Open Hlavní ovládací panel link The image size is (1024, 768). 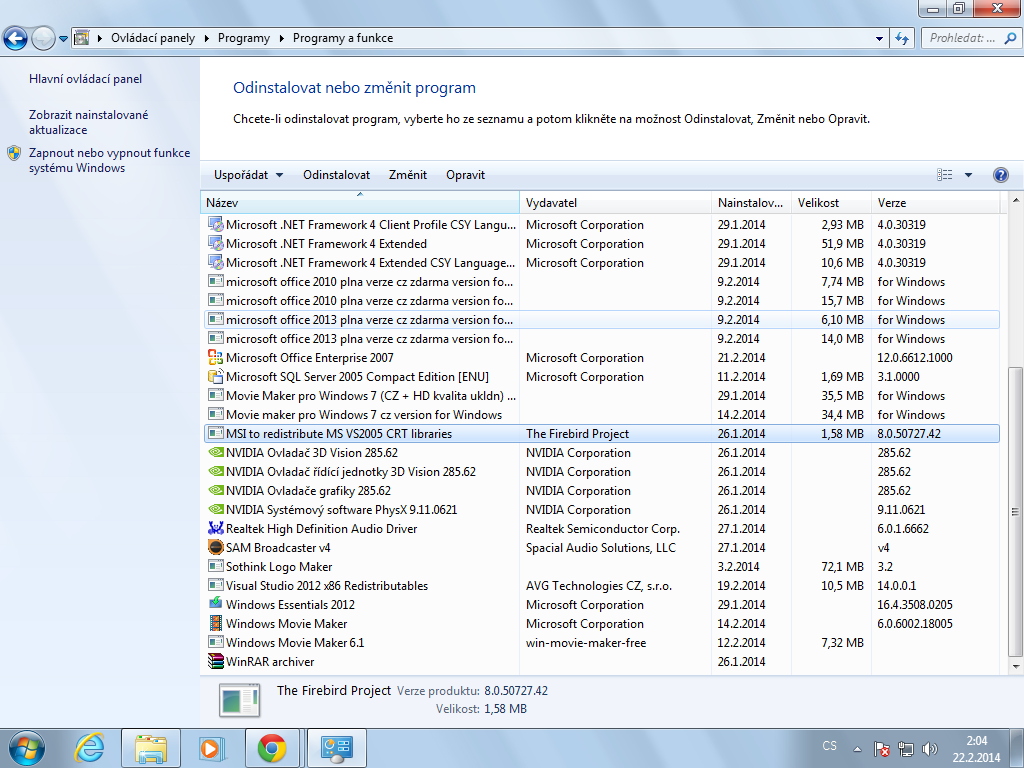point(86,79)
